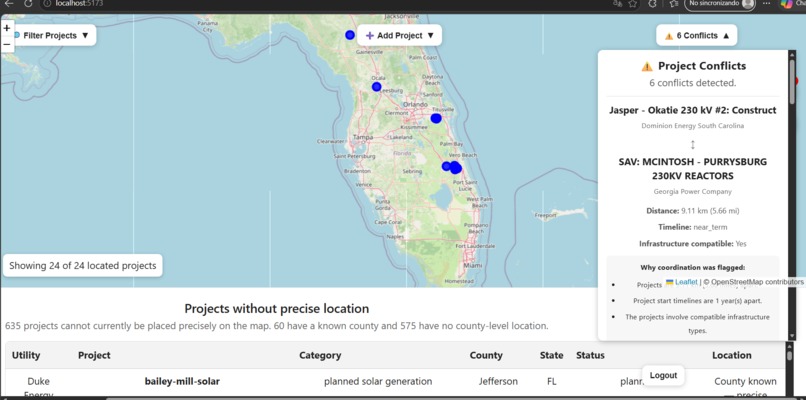Viewport: 806px width, 400px height.
Task: Click the Category column header
Action: (x=320, y=355)
